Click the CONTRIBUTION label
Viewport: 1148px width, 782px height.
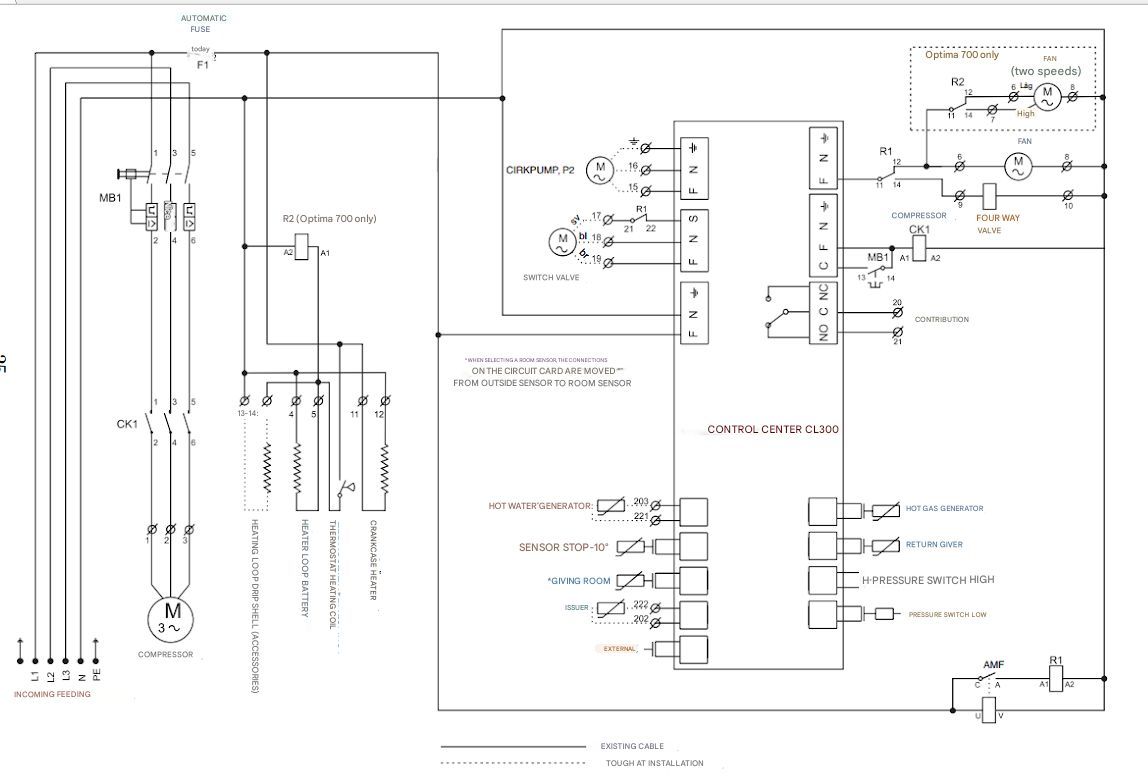click(x=942, y=319)
